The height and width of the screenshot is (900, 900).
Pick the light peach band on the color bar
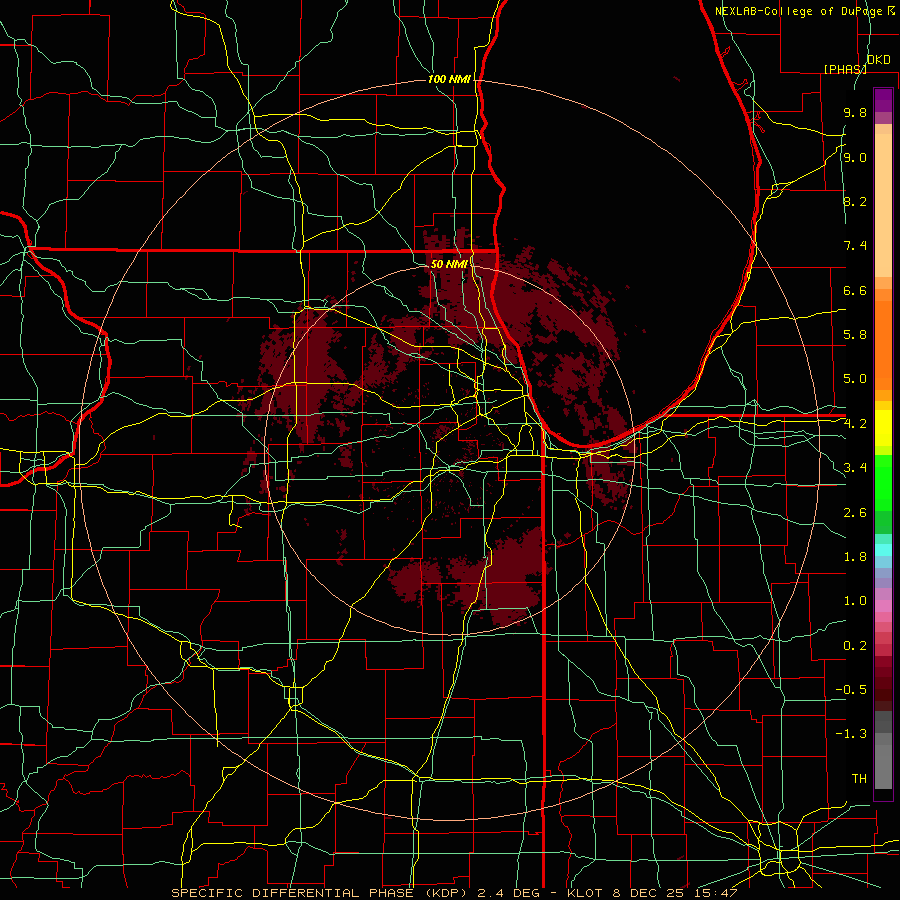(883, 205)
